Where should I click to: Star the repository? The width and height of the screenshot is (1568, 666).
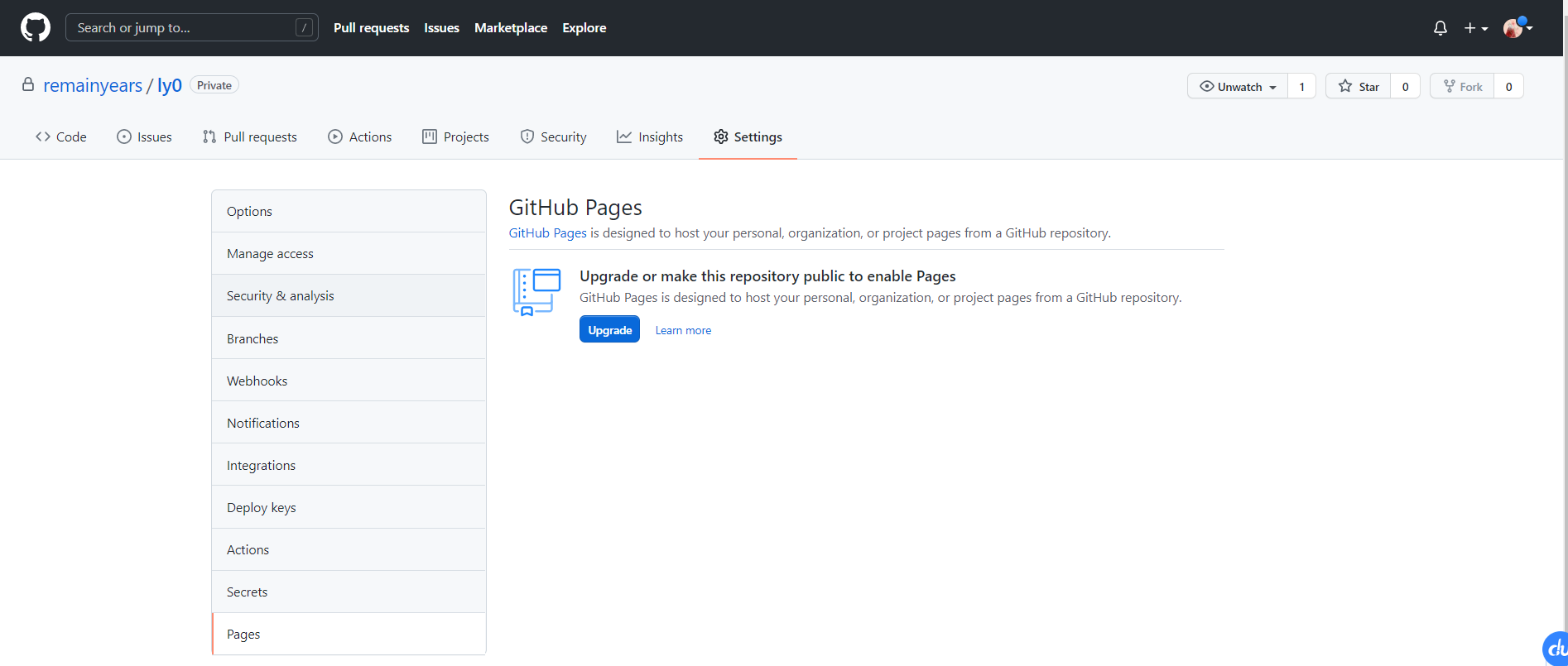(1359, 86)
